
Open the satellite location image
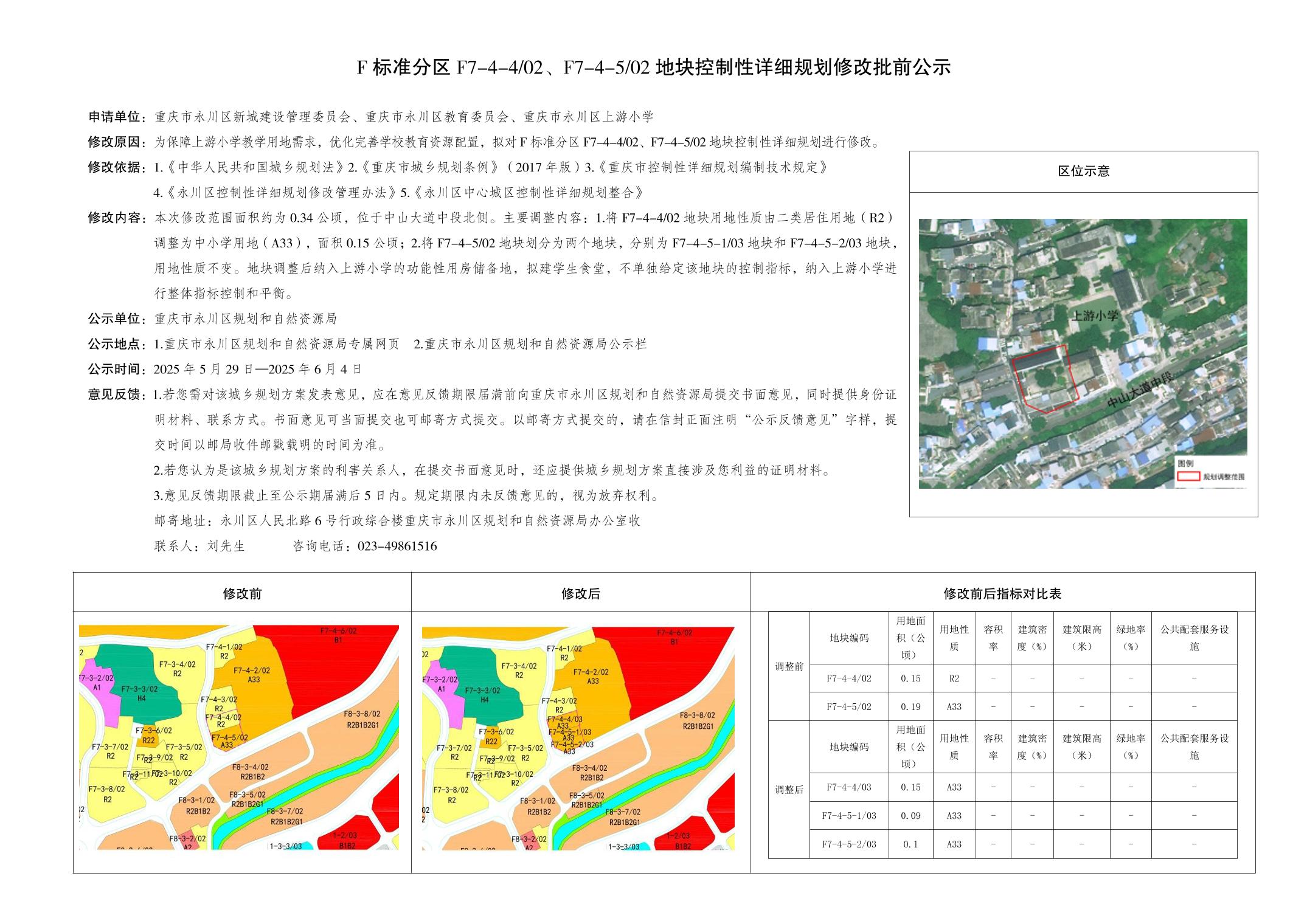point(1083,353)
